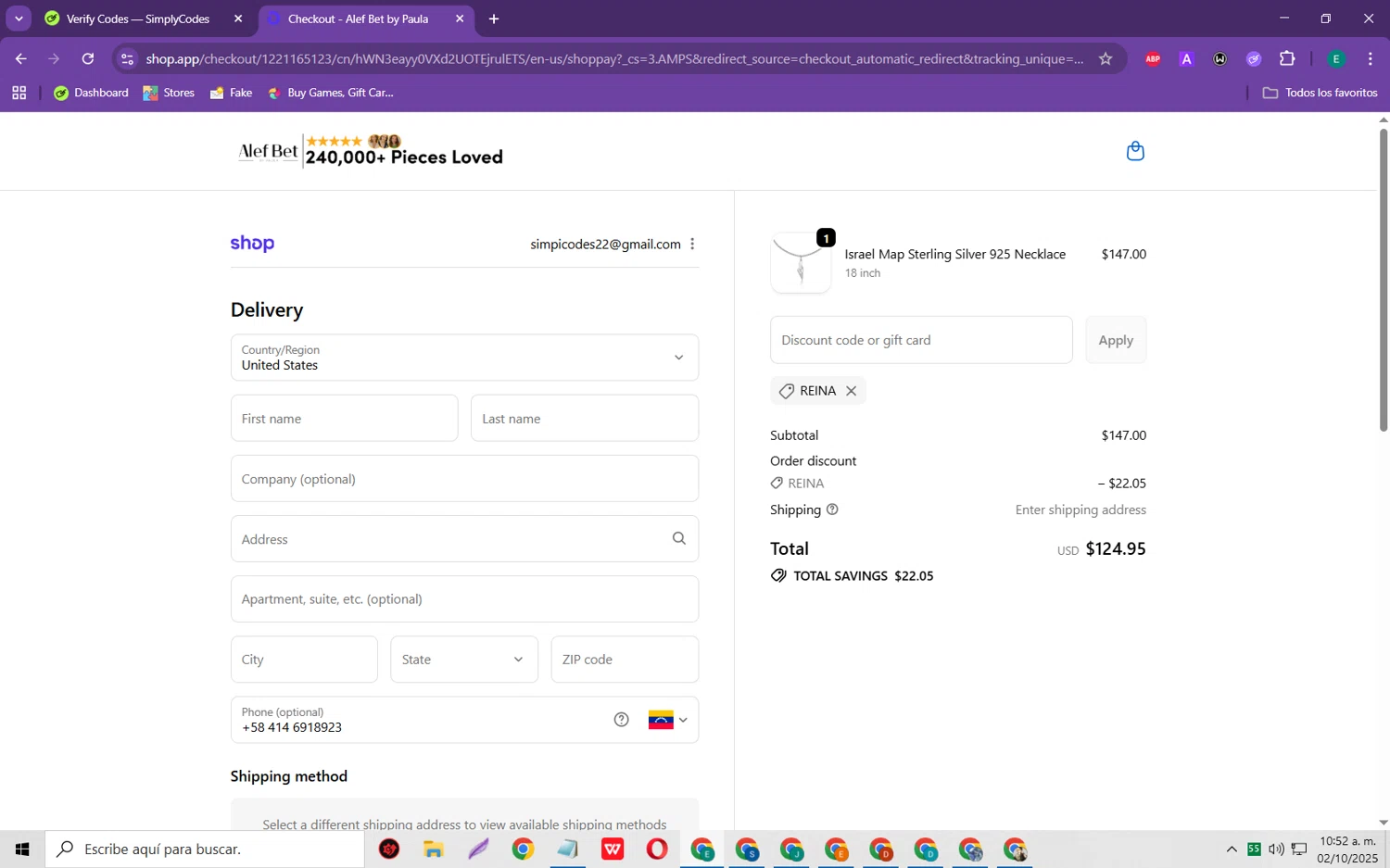The image size is (1390, 868).
Task: Show hidden system tray icons
Action: pos(1232,849)
